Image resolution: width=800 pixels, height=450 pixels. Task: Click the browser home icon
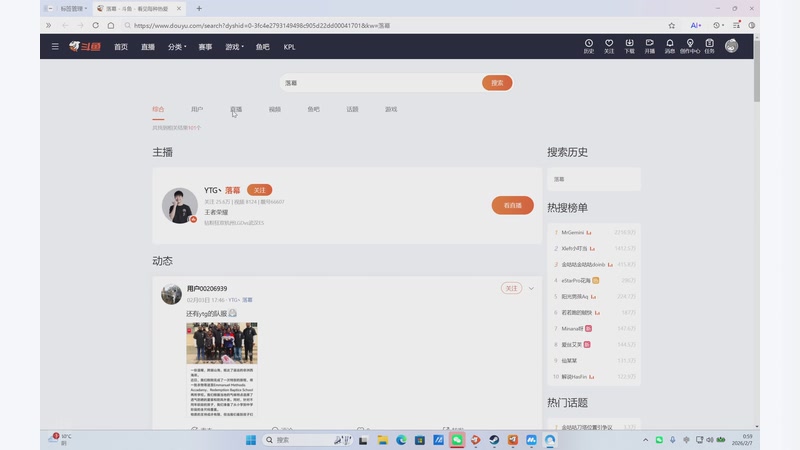point(111,25)
